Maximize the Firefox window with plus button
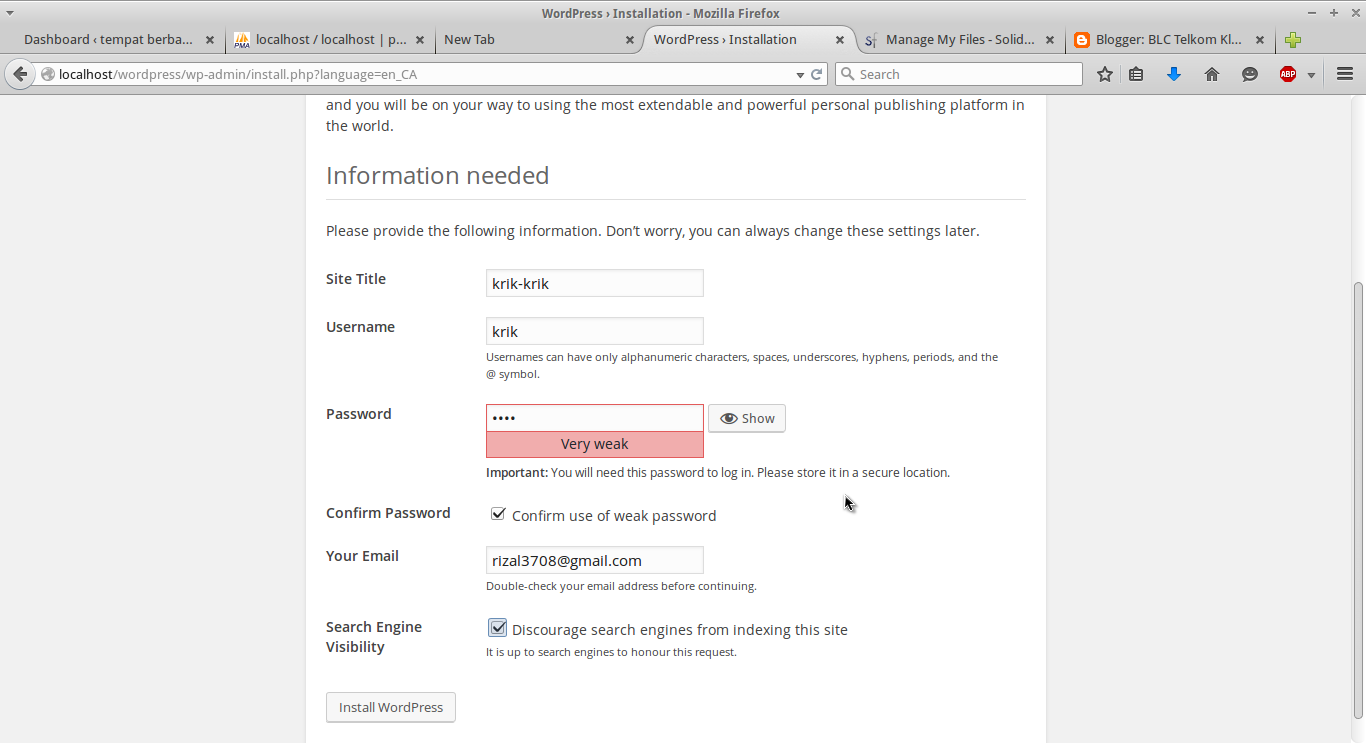 [x=1333, y=13]
